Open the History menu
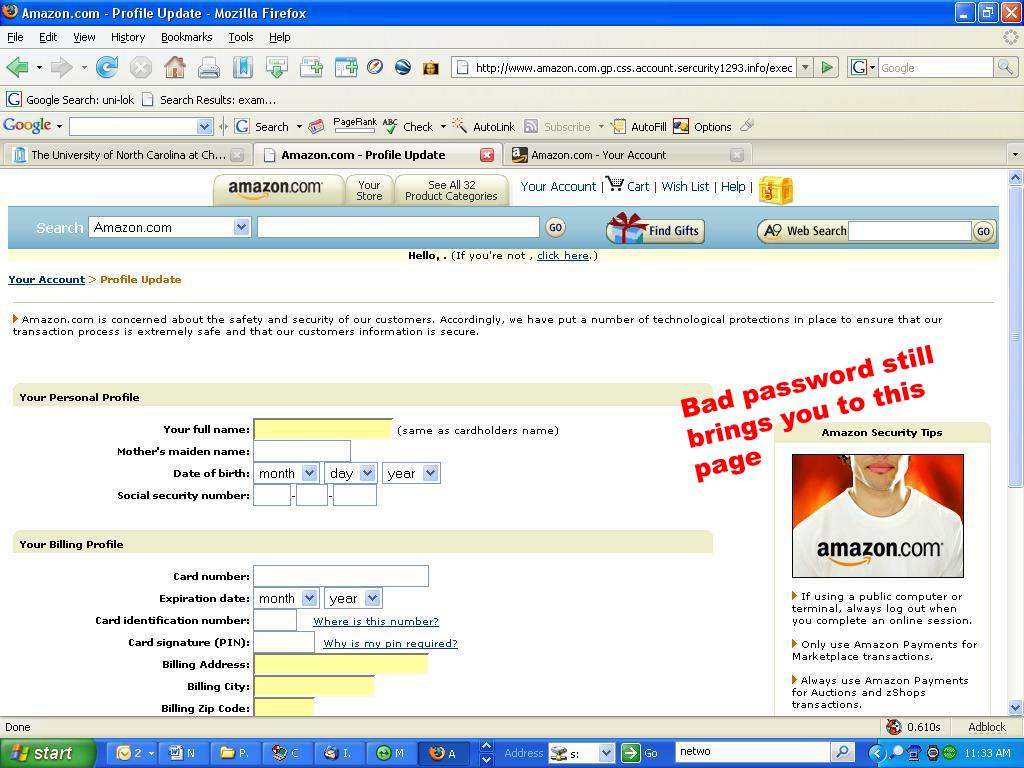 pyautogui.click(x=128, y=37)
